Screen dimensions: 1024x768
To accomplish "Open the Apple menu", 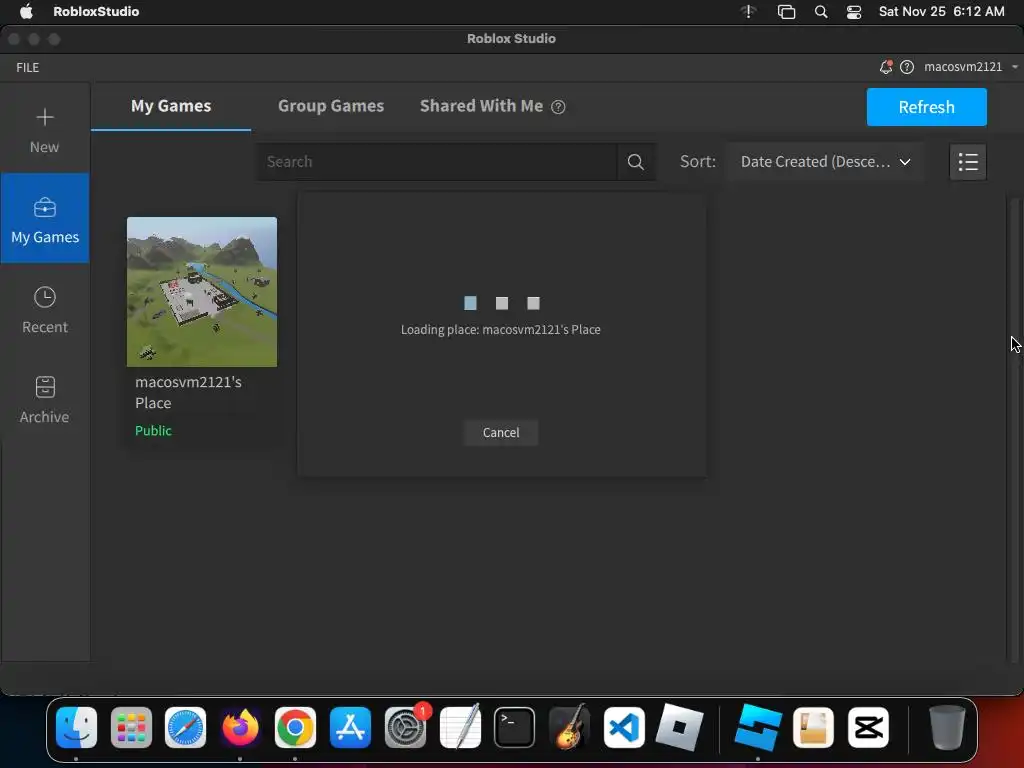I will [25, 12].
